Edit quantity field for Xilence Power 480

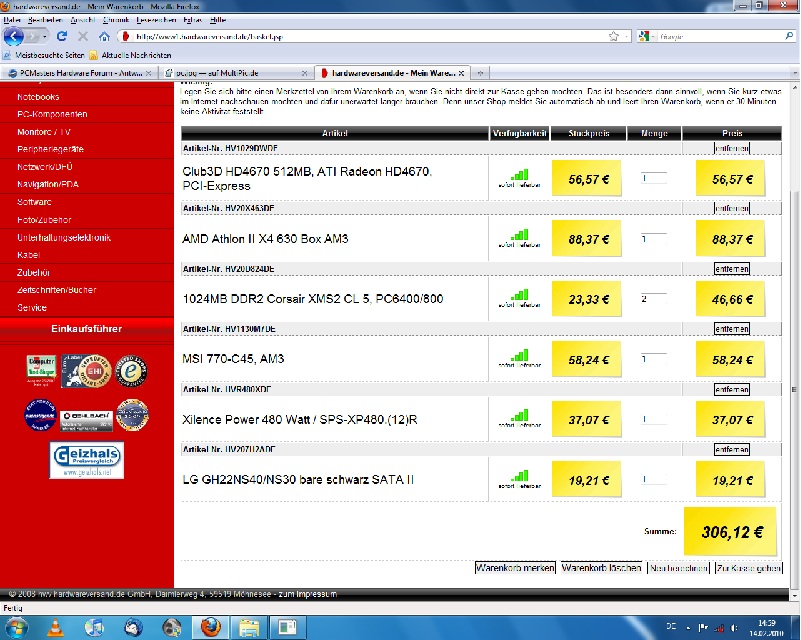[x=654, y=419]
